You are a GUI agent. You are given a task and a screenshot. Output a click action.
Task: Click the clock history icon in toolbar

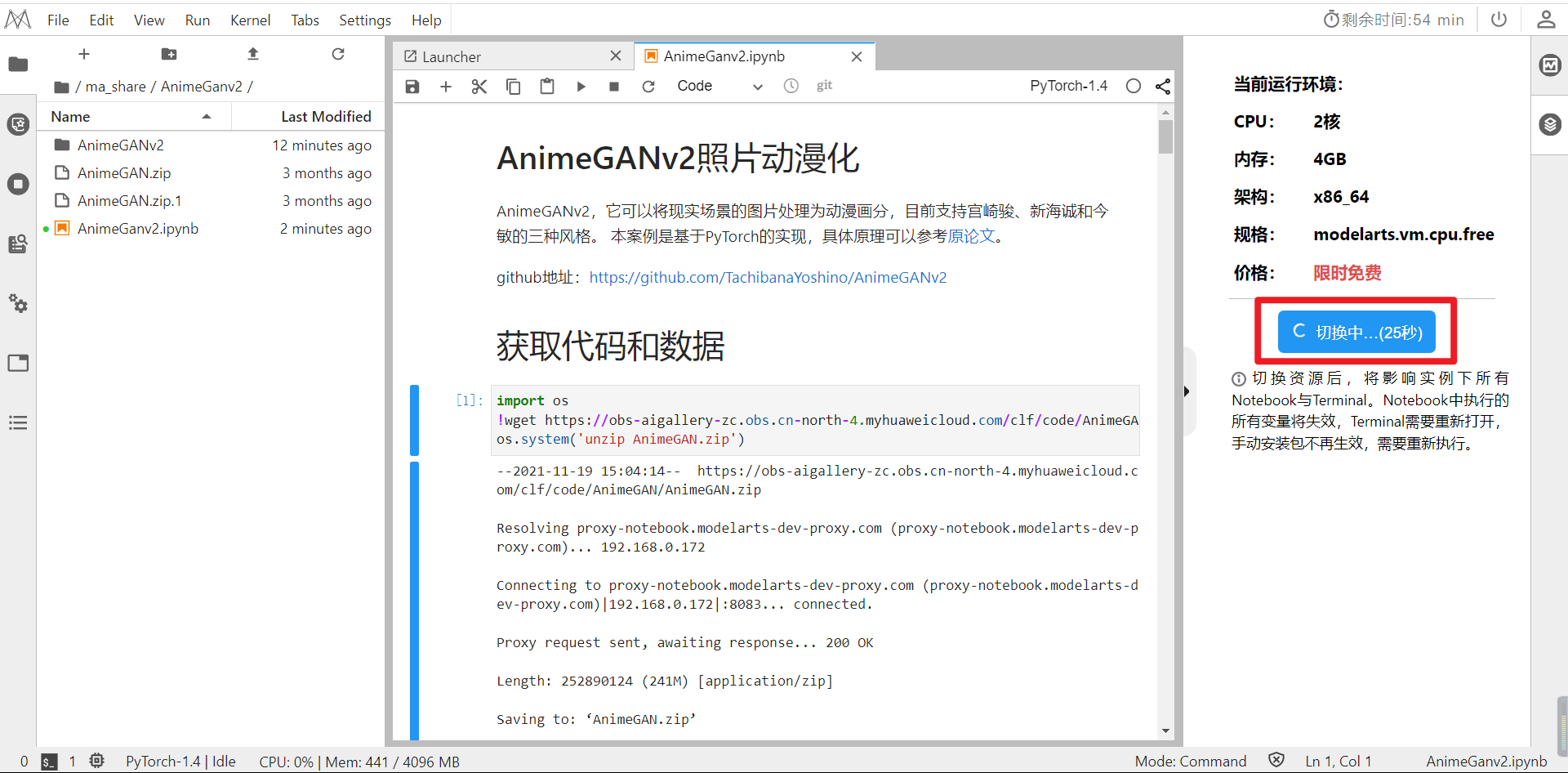(x=791, y=86)
